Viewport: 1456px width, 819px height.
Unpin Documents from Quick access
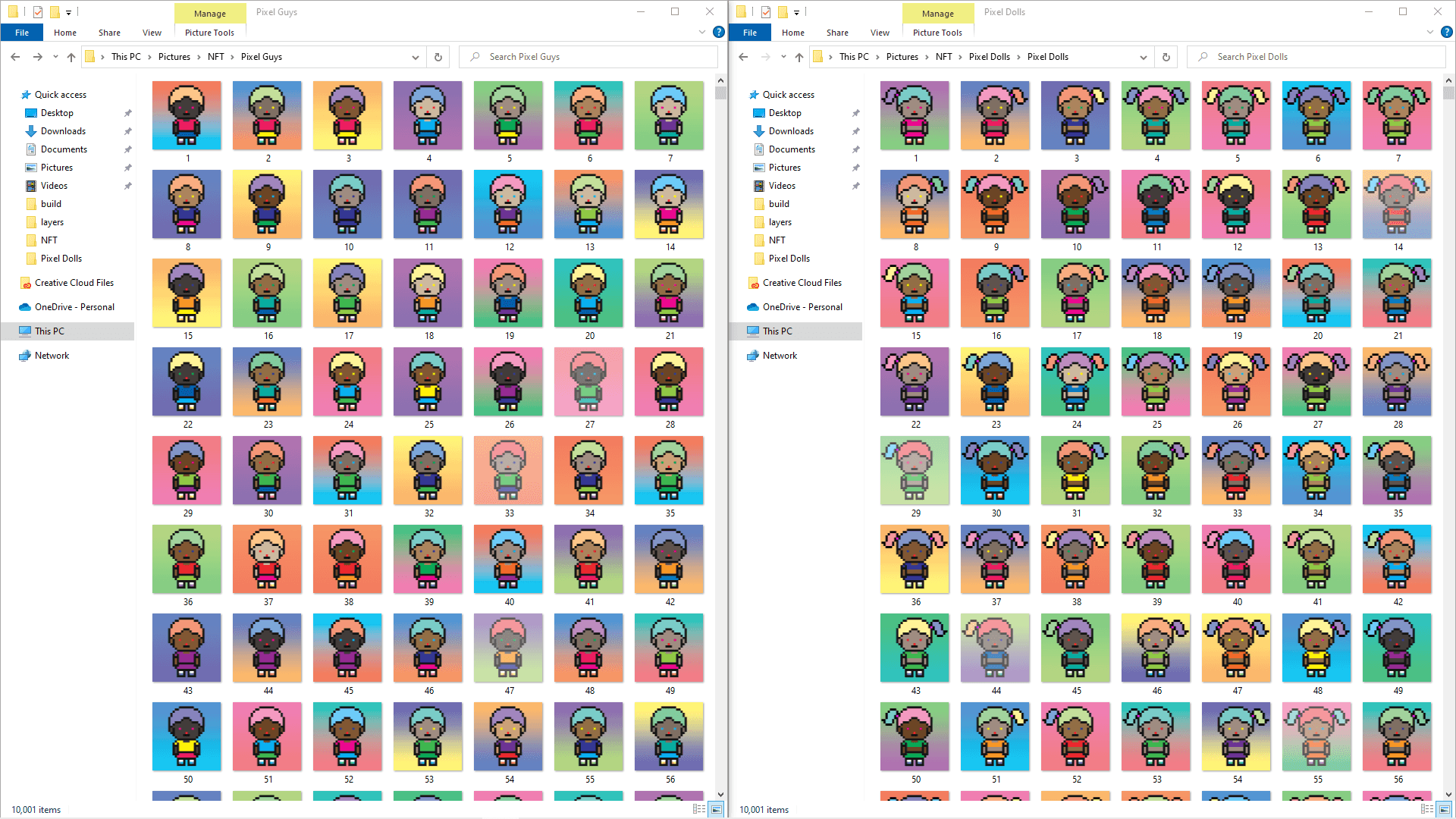[127, 149]
